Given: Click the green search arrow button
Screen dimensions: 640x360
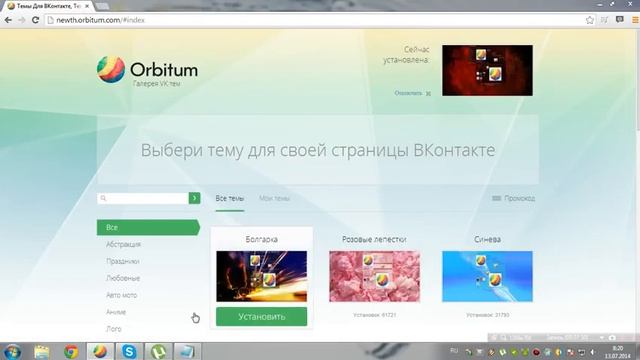Looking at the screenshot, I should click(194, 198).
